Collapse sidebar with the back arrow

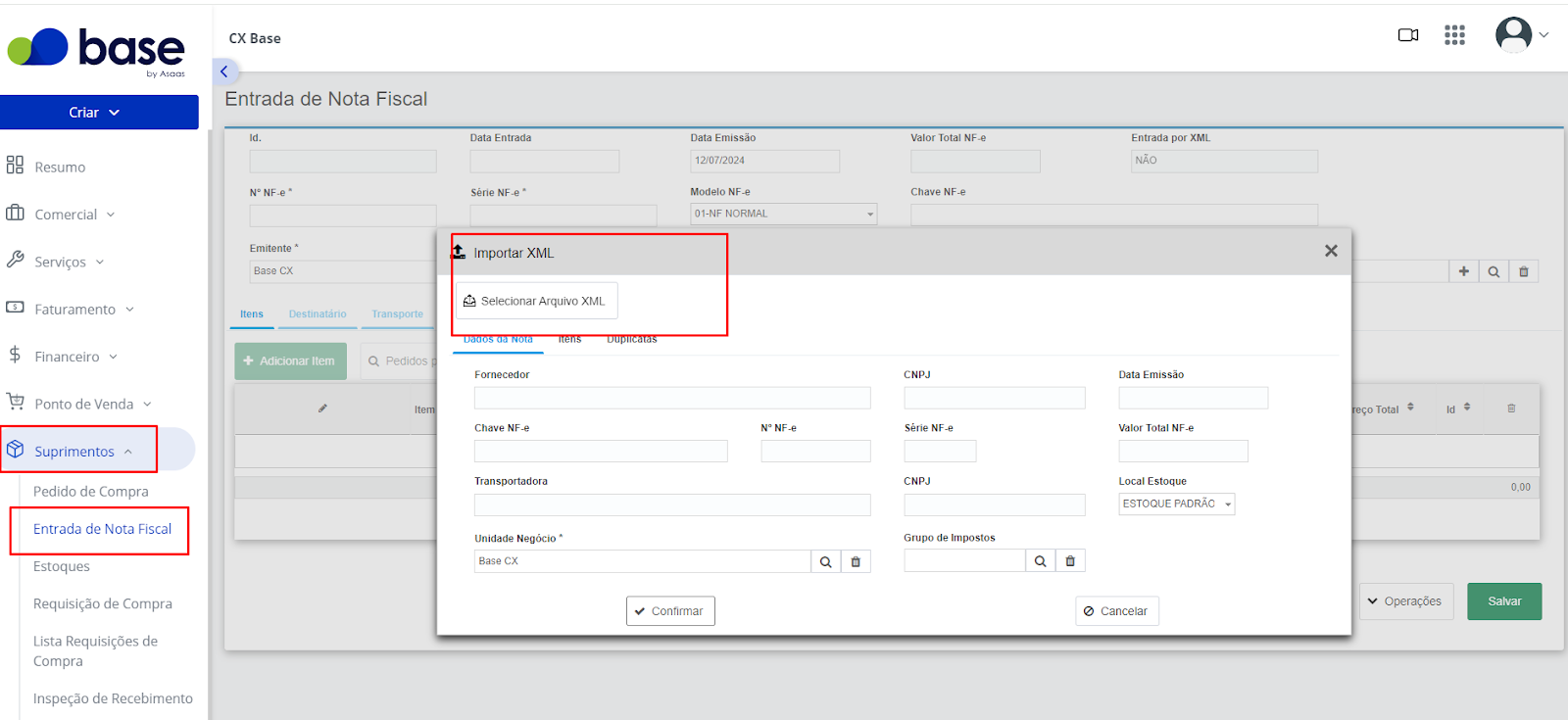[x=224, y=72]
